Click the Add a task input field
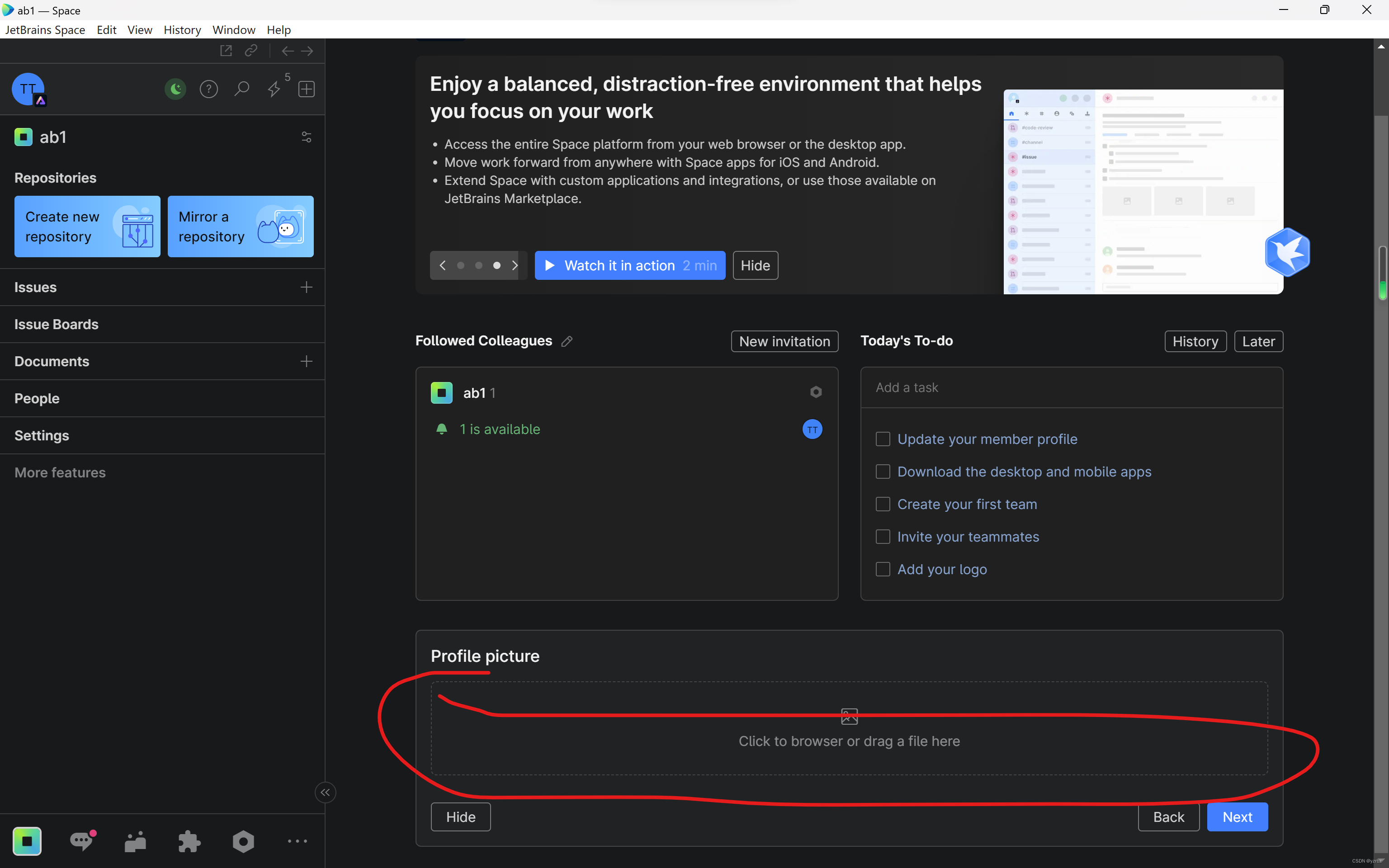1389x868 pixels. (x=1071, y=387)
